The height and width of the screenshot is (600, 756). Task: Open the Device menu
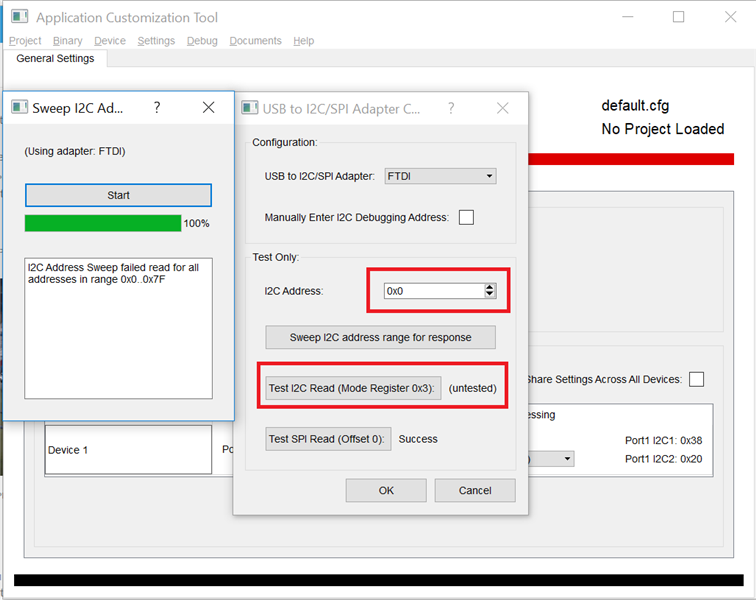click(110, 41)
